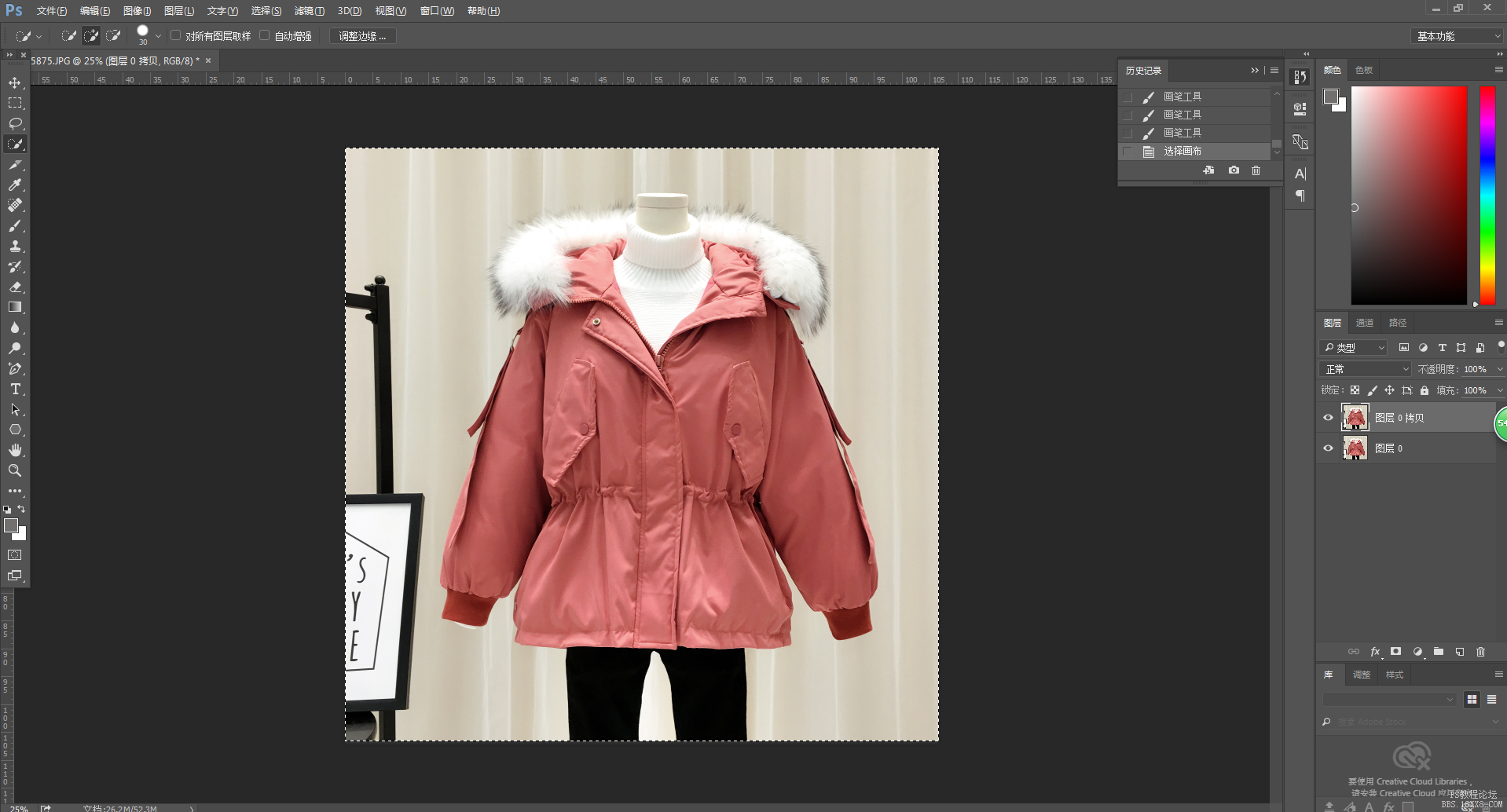The image size is (1507, 812).
Task: Switch to the 调整 tab
Action: tap(1362, 675)
